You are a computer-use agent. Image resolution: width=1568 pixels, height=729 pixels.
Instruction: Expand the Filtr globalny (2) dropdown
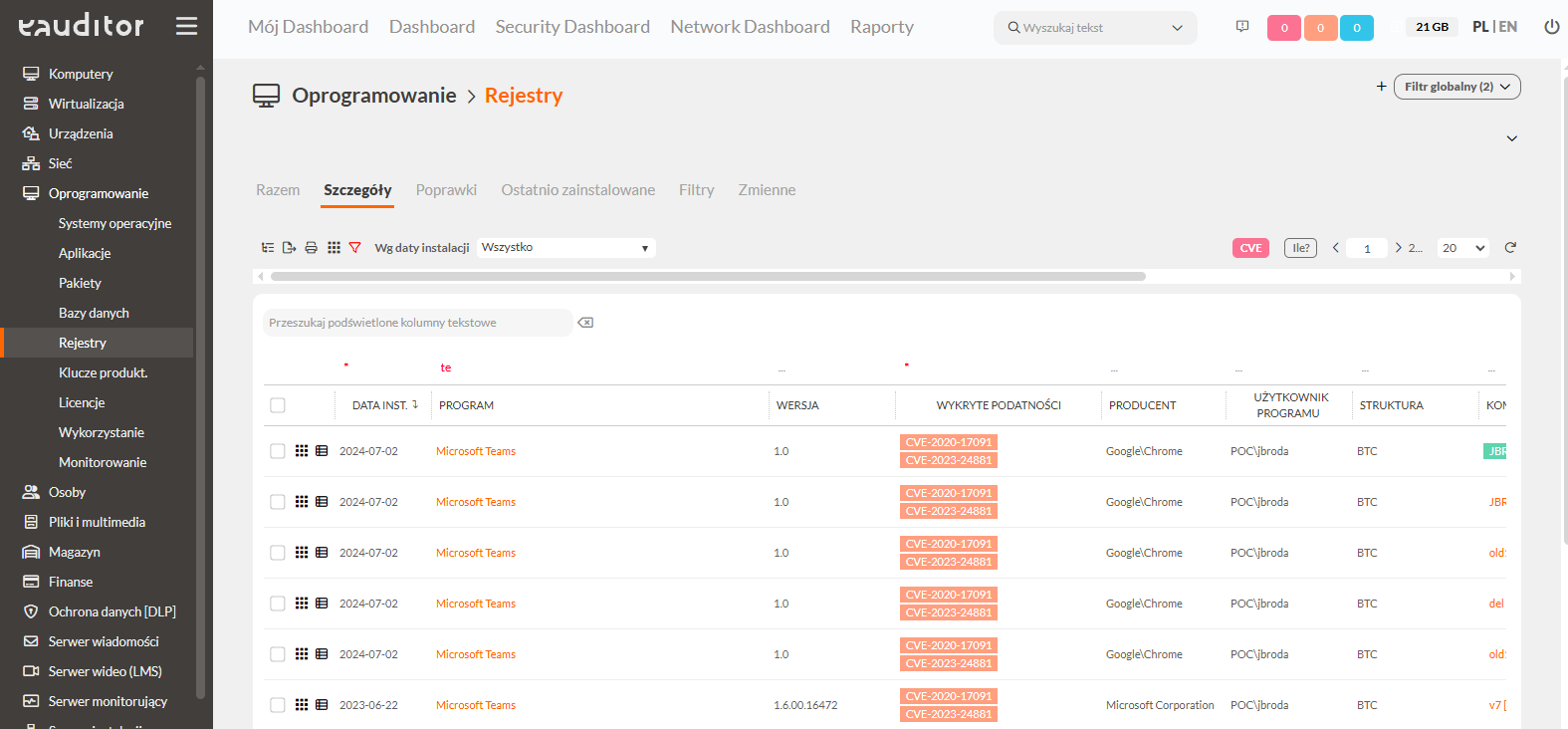1457,87
